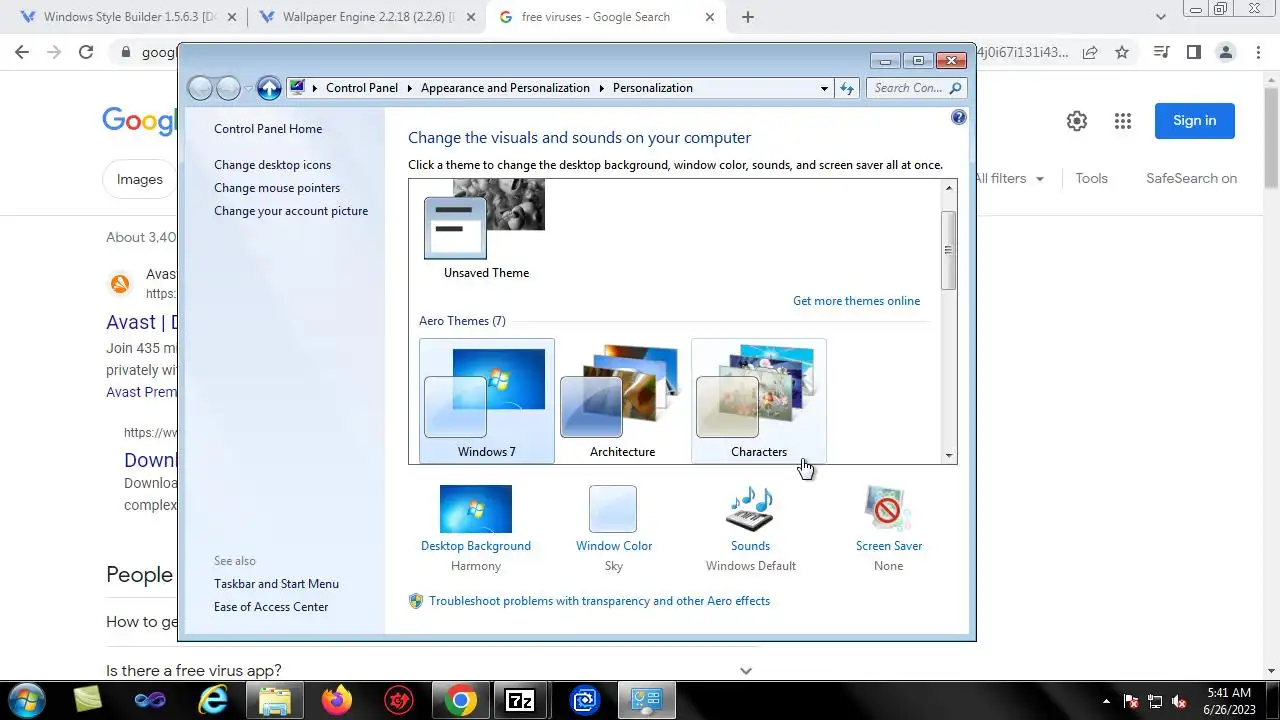Open Google Settings gear icon
The image size is (1280, 720).
(1077, 121)
